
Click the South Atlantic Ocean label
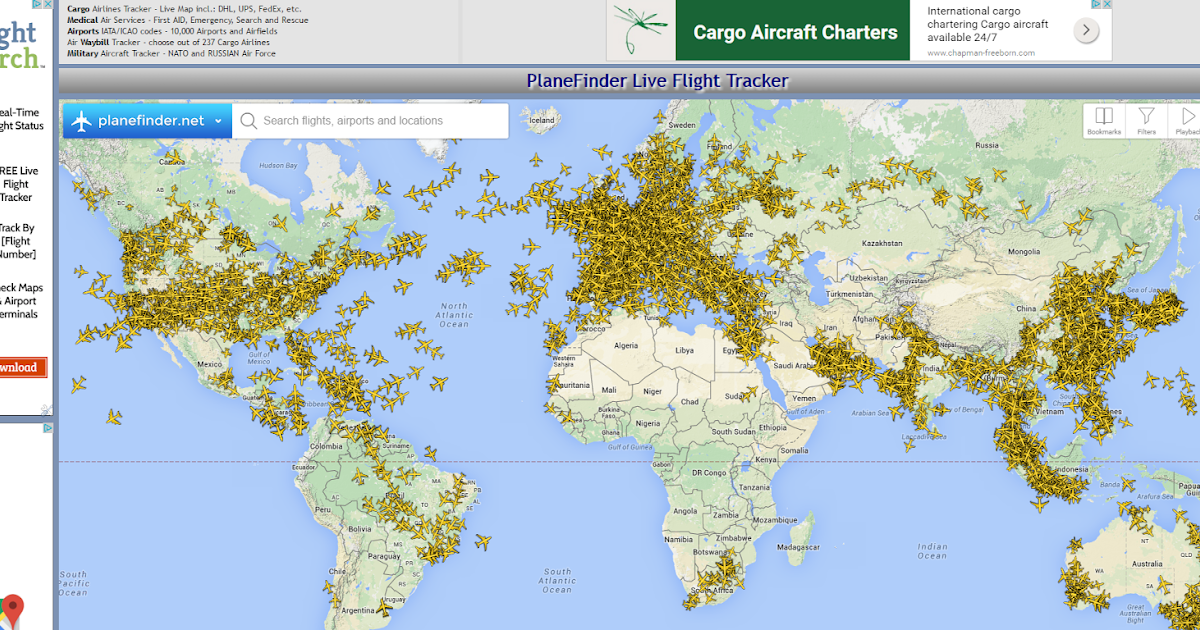558,581
